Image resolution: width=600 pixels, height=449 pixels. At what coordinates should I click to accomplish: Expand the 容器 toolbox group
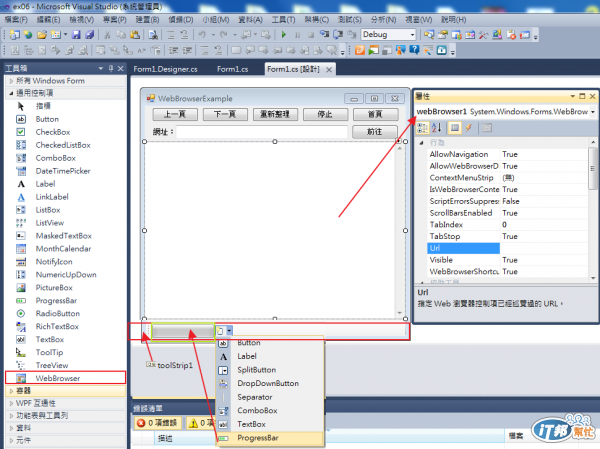11,391
